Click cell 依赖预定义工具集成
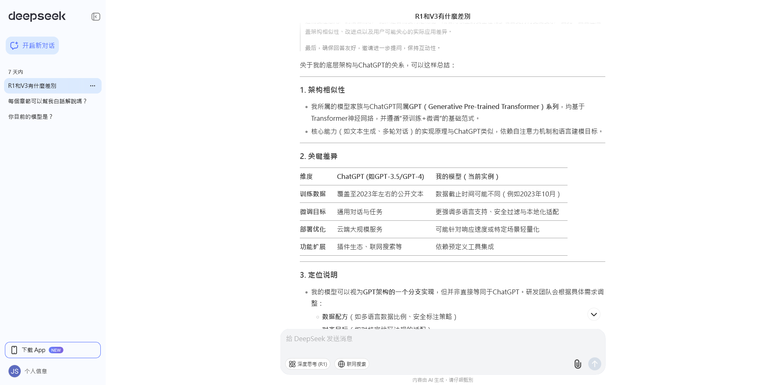780x385 pixels. 465,247
